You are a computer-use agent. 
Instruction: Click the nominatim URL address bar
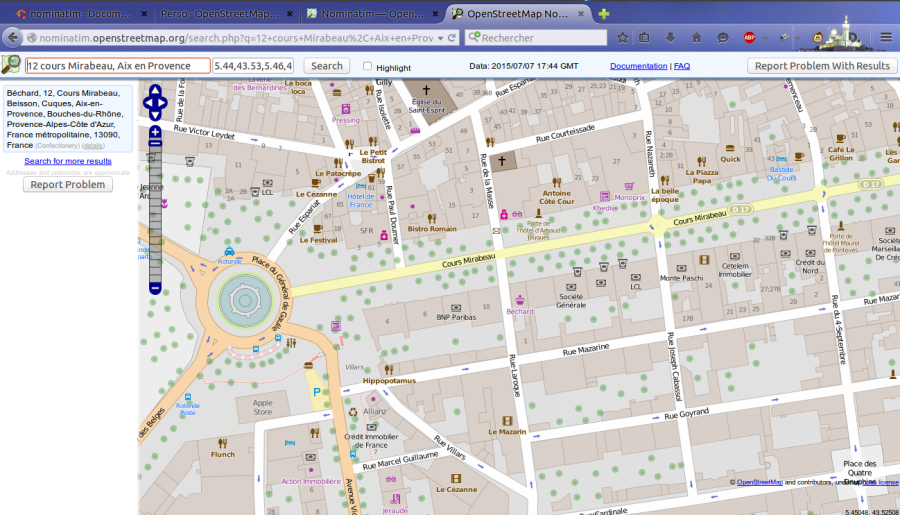[235, 38]
